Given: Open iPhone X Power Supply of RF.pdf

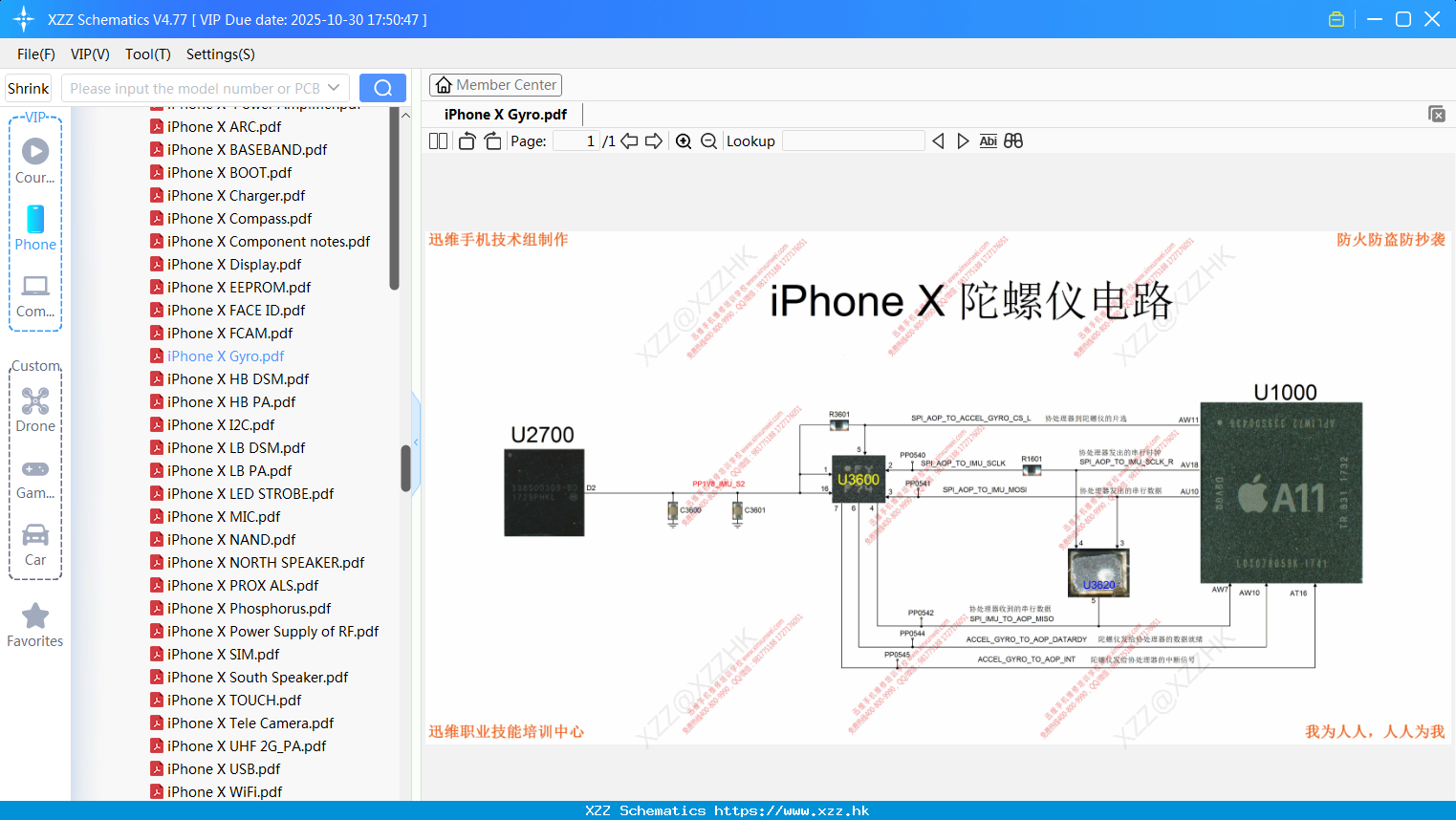Looking at the screenshot, I should (272, 631).
